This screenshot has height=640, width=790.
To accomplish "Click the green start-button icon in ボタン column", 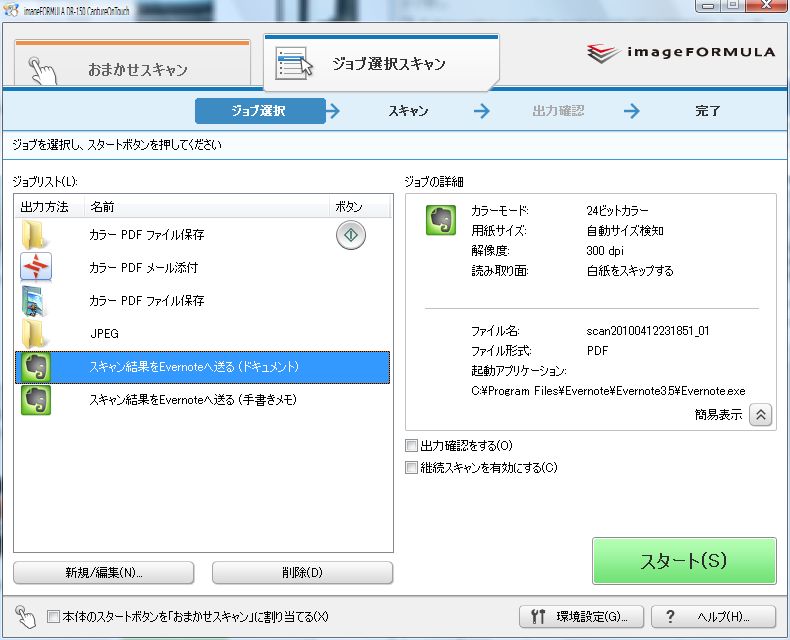I will coord(351,235).
